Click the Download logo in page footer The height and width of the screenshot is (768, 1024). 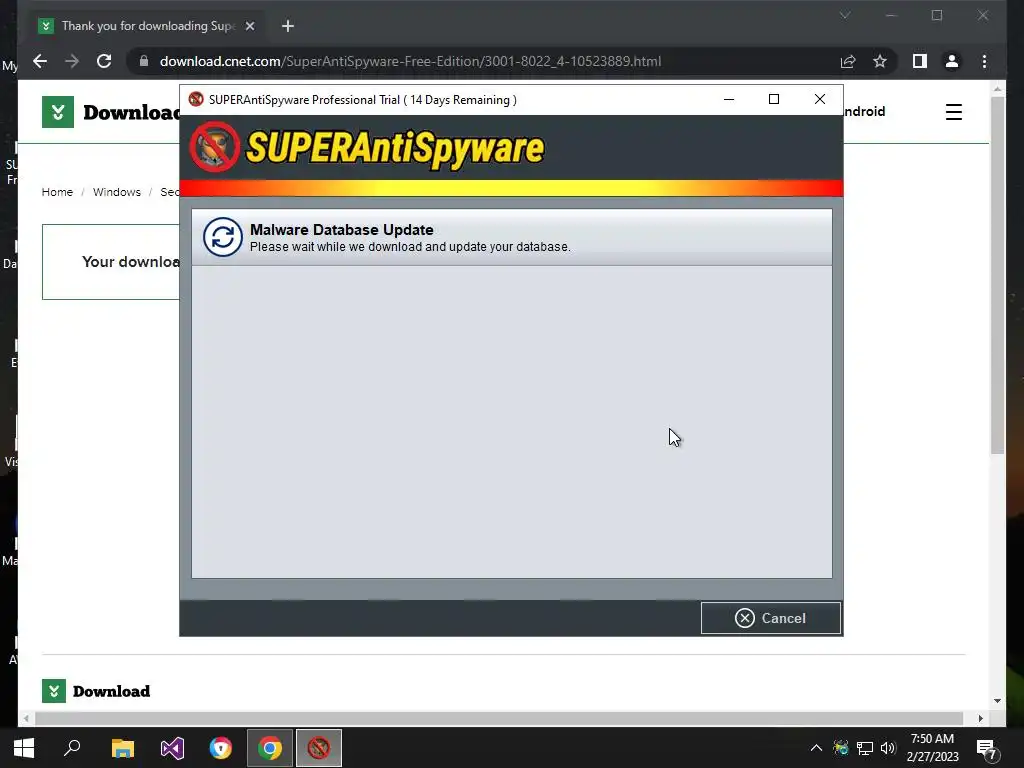click(96, 691)
